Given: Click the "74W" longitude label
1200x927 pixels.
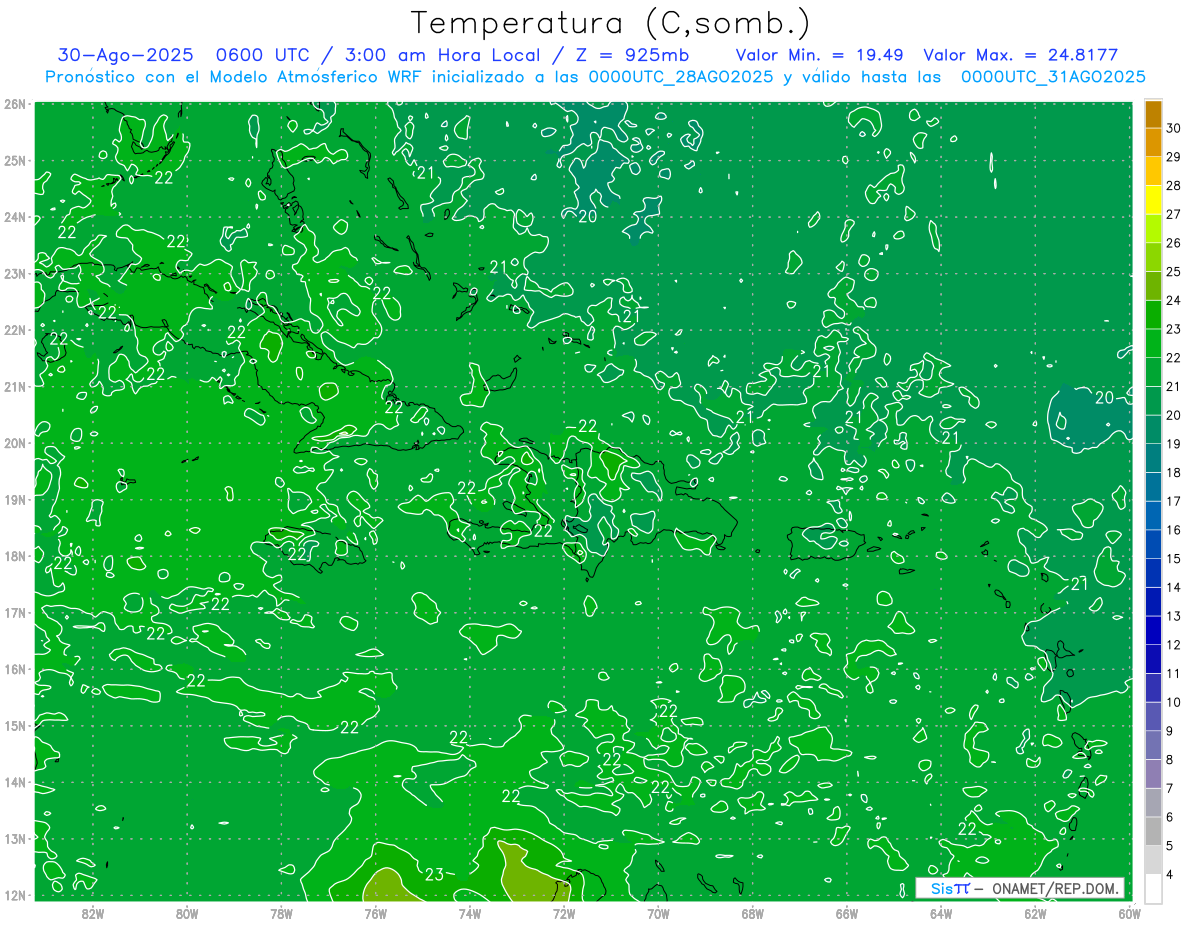Looking at the screenshot, I should tap(470, 913).
